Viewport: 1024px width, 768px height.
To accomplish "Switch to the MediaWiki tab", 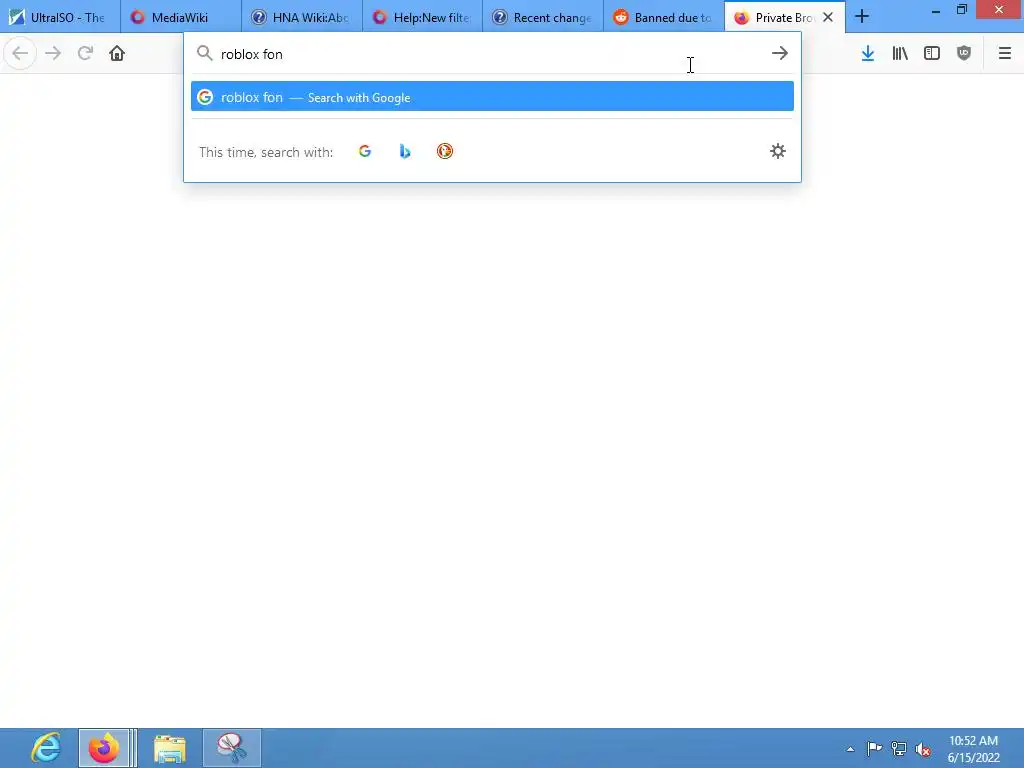I will click(181, 18).
